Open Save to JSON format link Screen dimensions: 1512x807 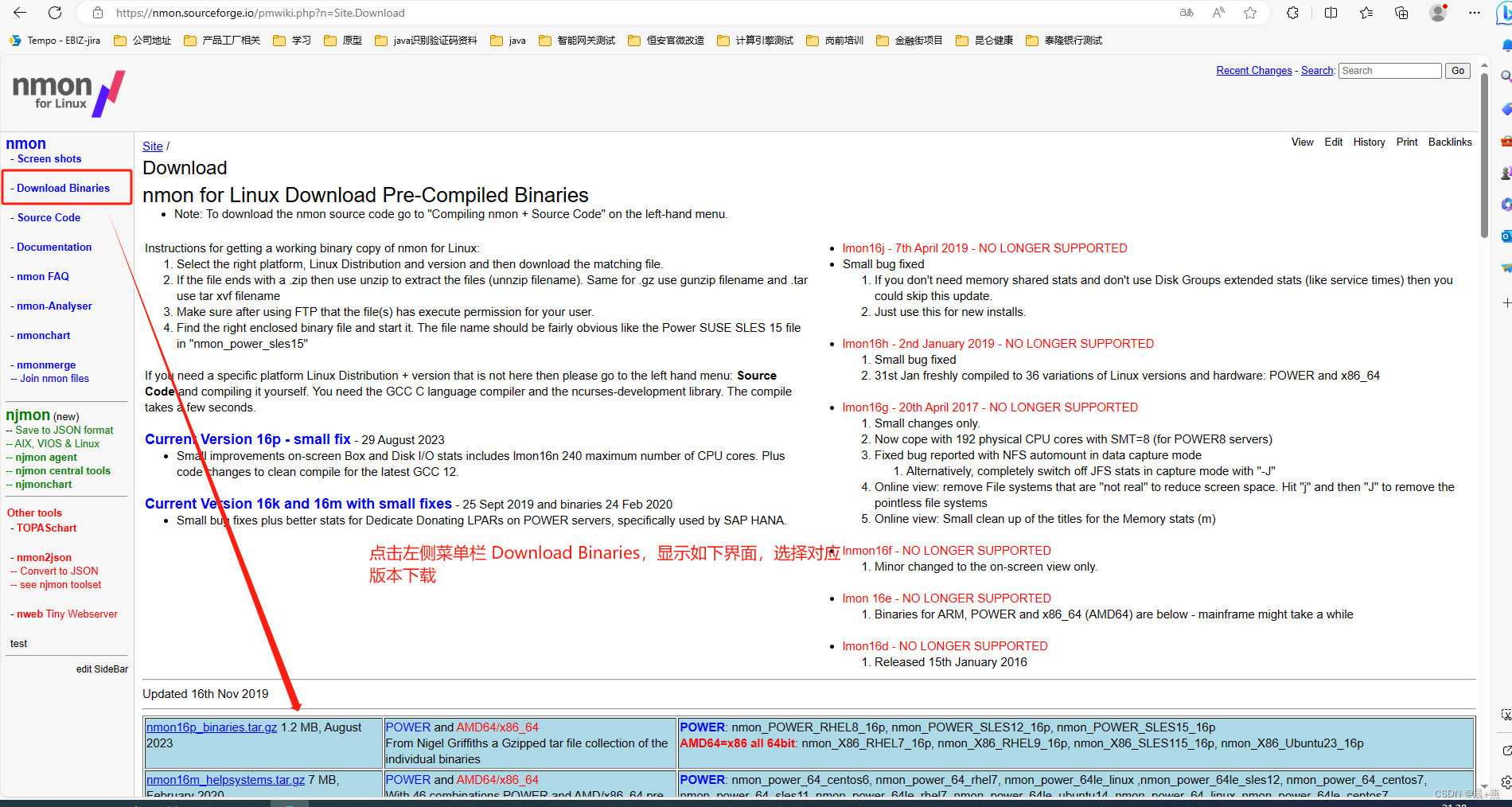tap(64, 431)
